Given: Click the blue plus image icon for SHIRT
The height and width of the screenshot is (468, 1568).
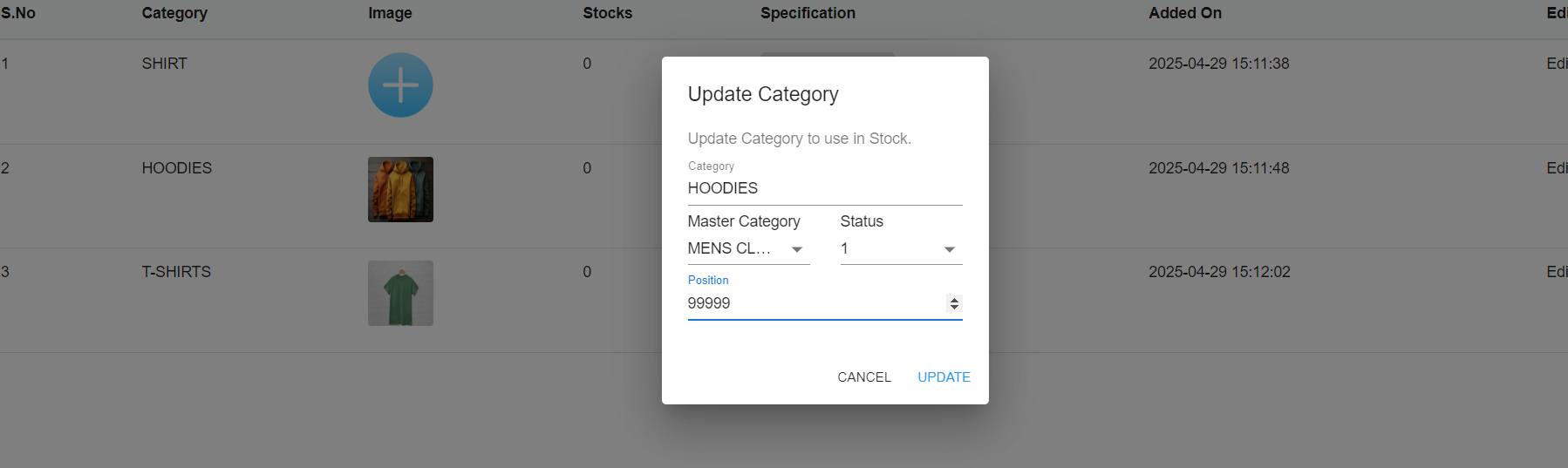Looking at the screenshot, I should [x=400, y=85].
